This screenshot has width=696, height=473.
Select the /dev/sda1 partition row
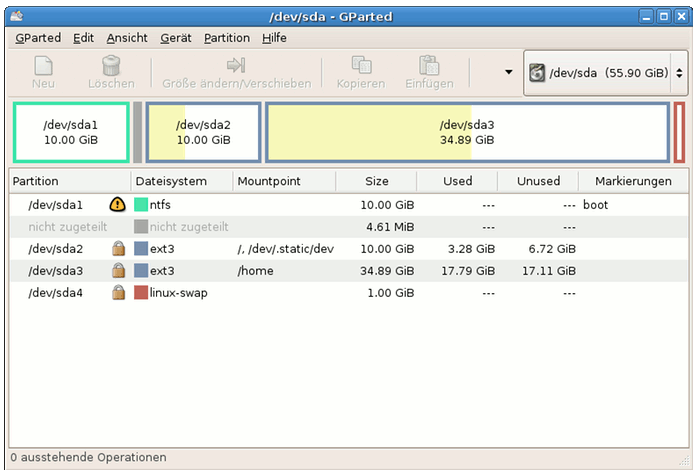tap(349, 205)
